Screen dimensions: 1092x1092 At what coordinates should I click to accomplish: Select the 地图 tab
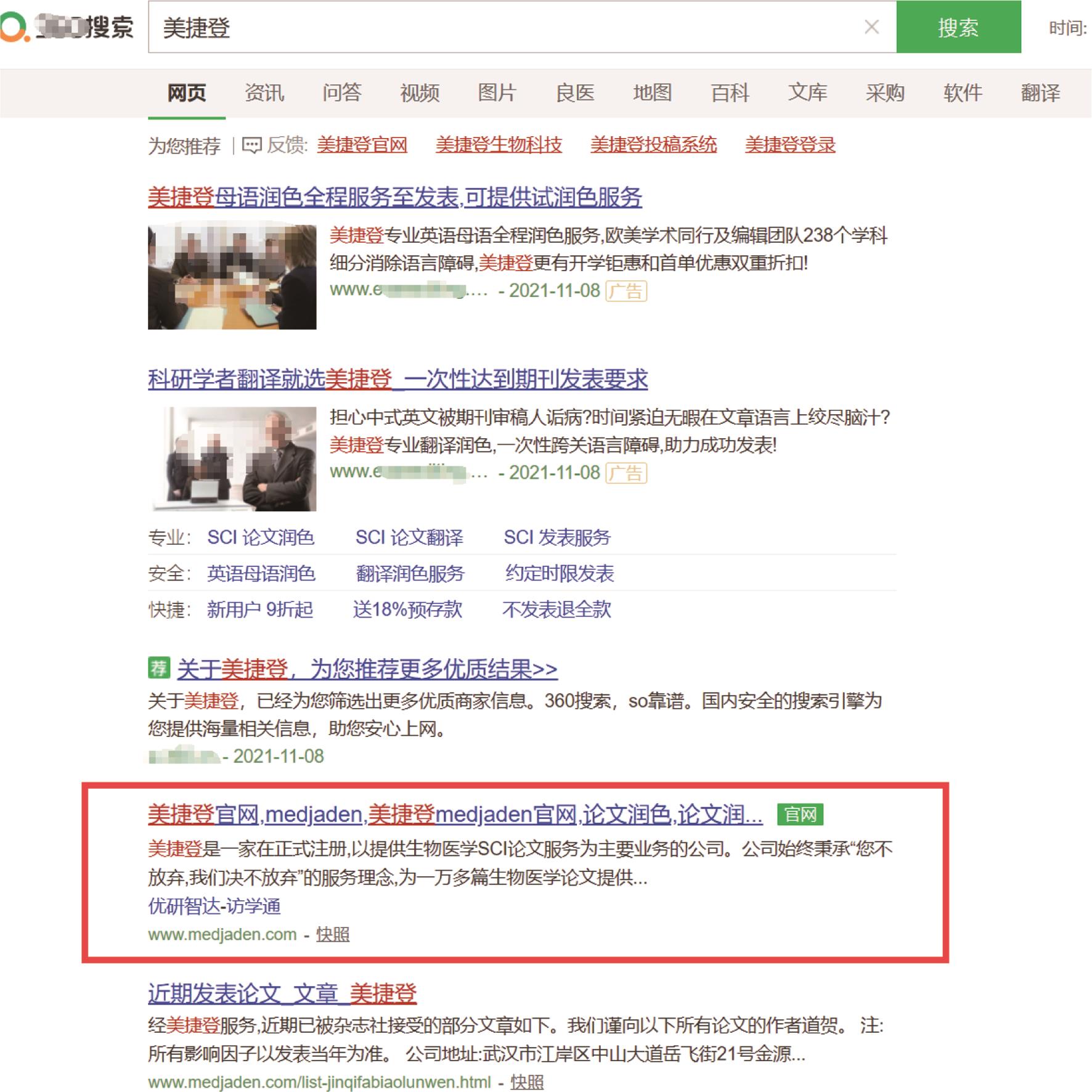(653, 92)
